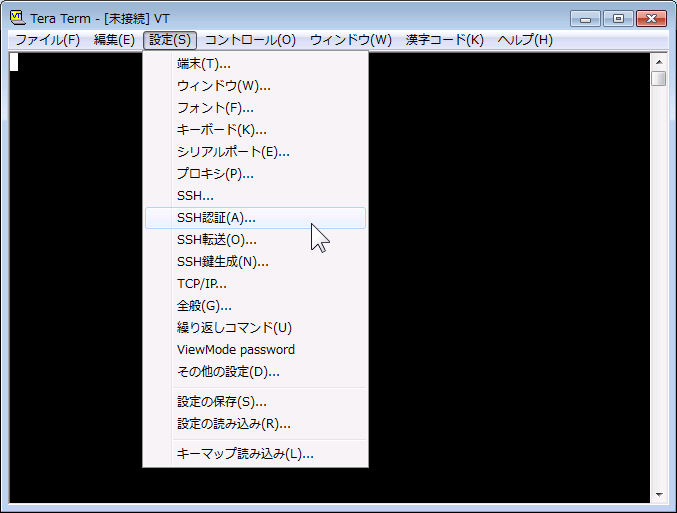Choose 端末(T)... from the settings menu

click(x=255, y=64)
